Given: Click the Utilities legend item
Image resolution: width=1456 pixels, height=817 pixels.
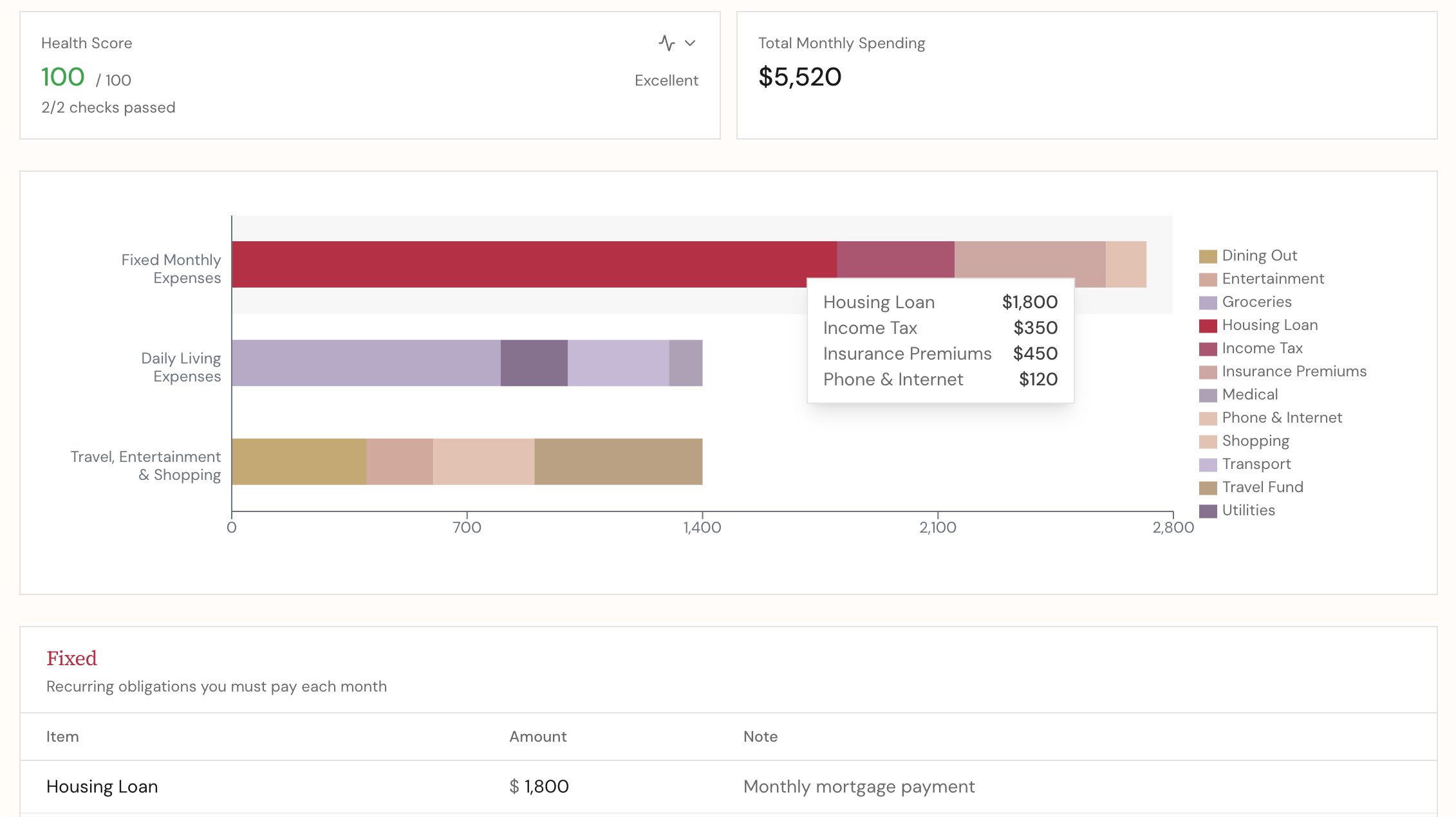Looking at the screenshot, I should [x=1248, y=510].
